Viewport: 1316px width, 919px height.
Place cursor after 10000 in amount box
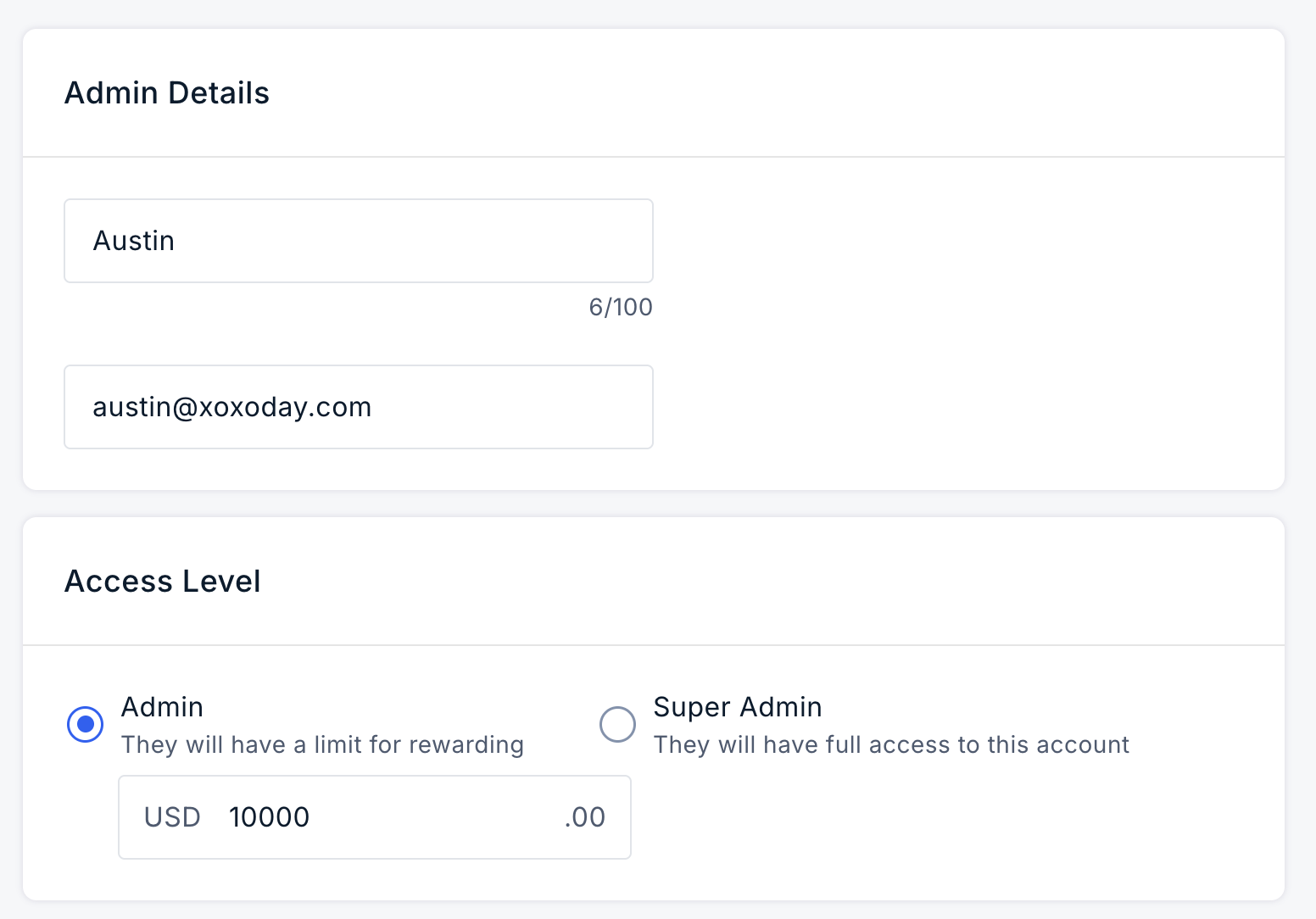pos(312,817)
